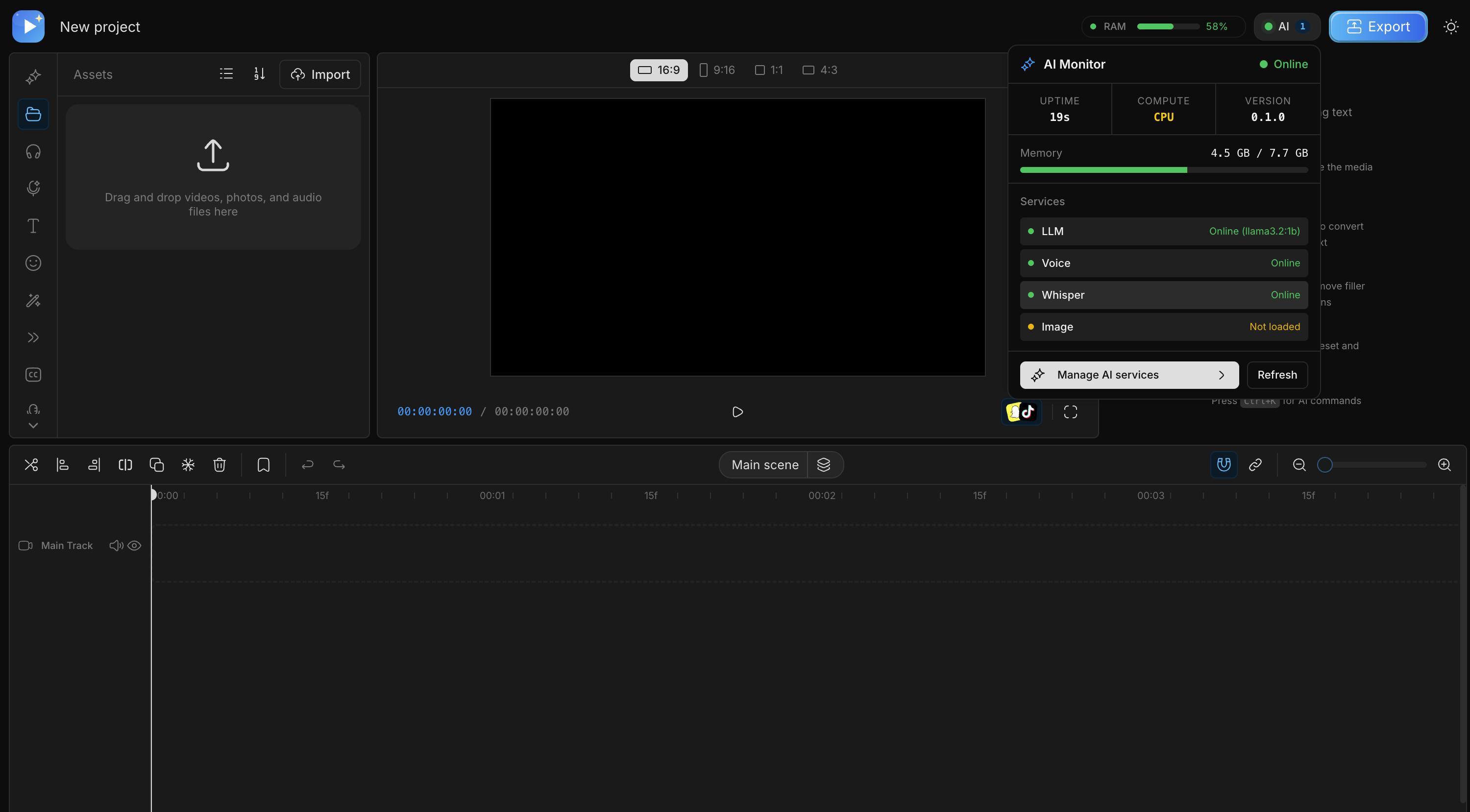
Task: Open the audio/headphones panel in the sidebar
Action: point(32,151)
